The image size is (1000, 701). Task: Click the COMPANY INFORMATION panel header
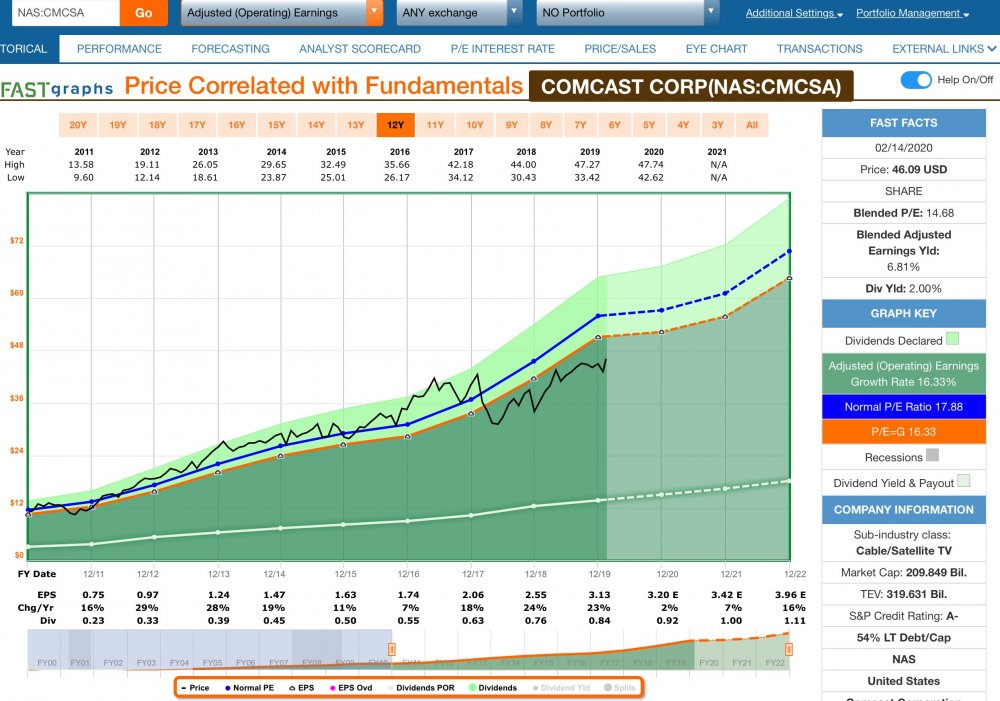[x=904, y=510]
